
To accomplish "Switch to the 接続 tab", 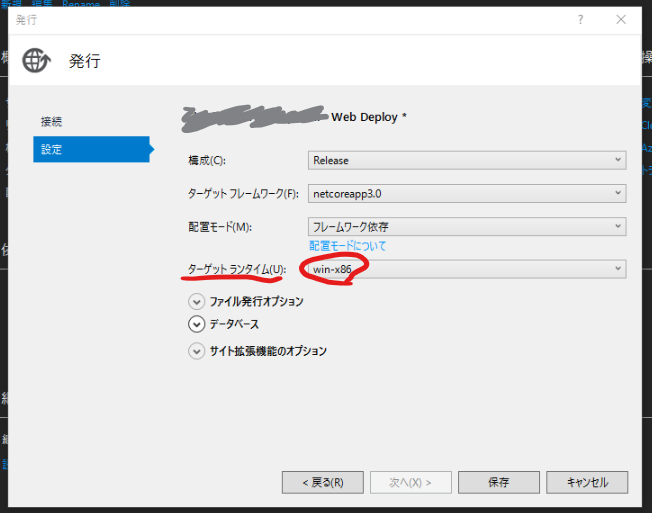I will click(52, 122).
